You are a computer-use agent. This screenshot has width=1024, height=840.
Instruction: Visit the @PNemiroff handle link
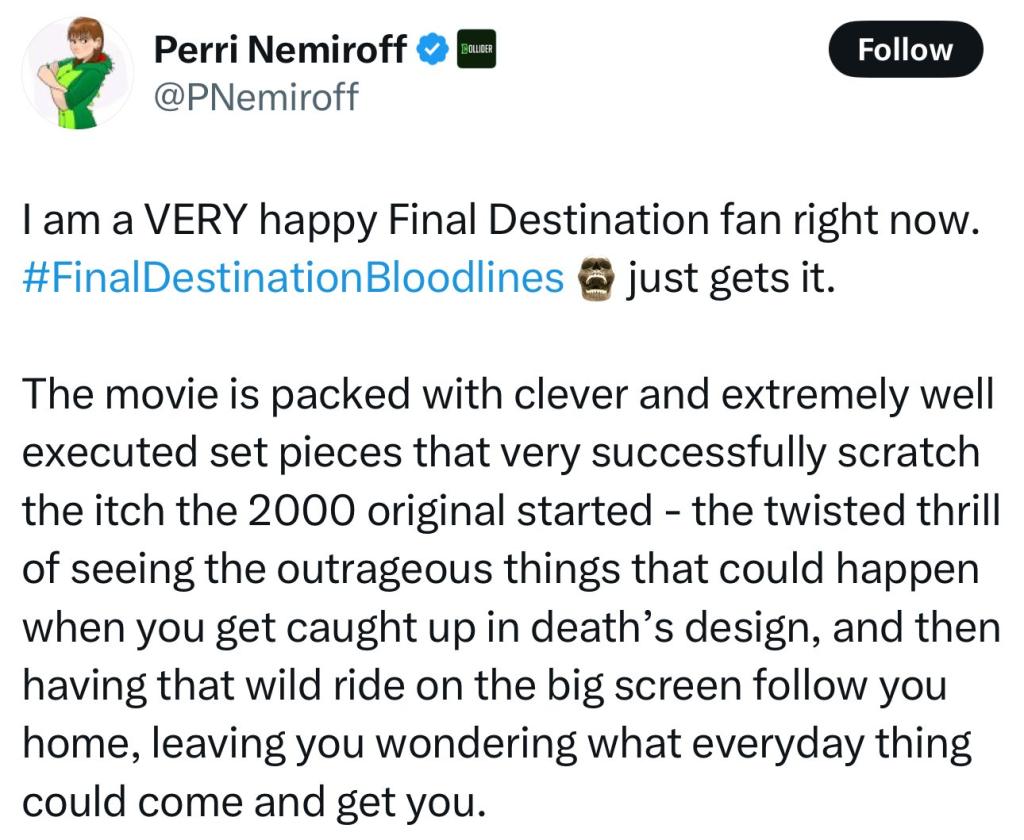[256, 97]
